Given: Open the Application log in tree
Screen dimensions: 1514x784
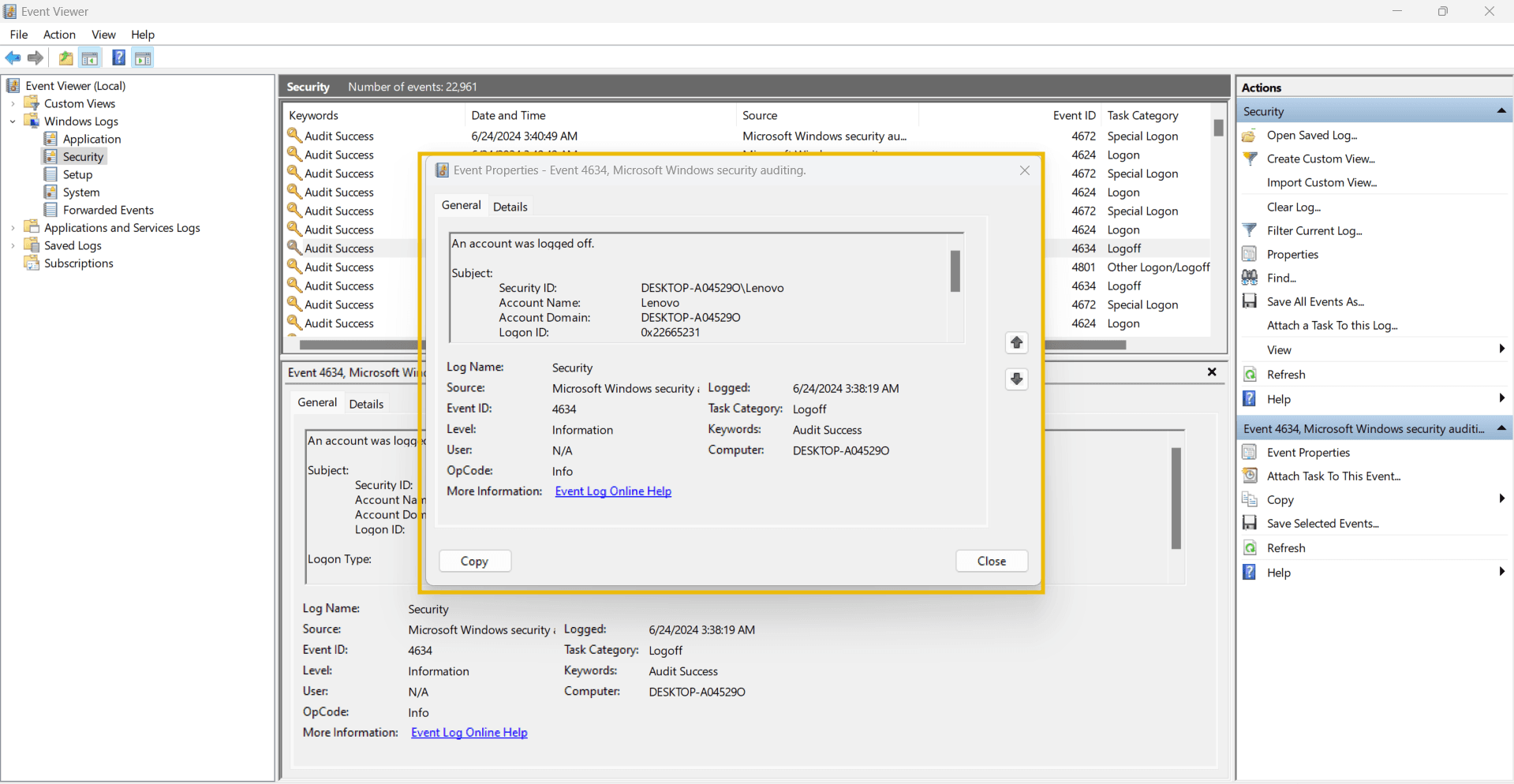Looking at the screenshot, I should [92, 139].
